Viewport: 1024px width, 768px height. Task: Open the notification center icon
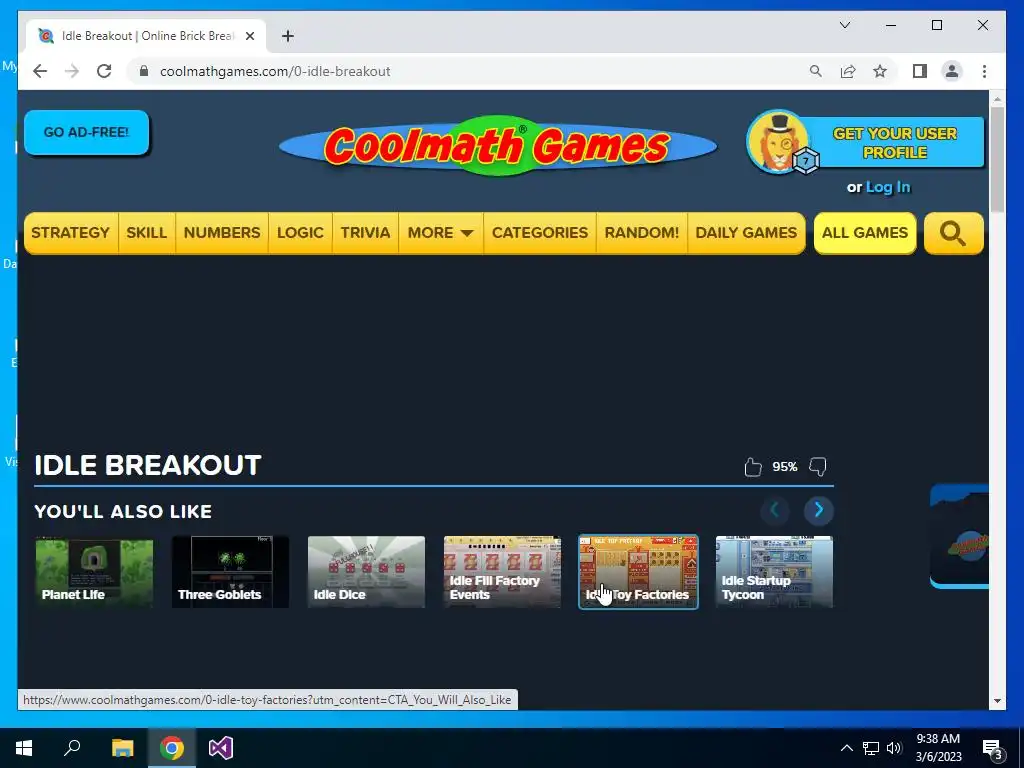tap(993, 749)
